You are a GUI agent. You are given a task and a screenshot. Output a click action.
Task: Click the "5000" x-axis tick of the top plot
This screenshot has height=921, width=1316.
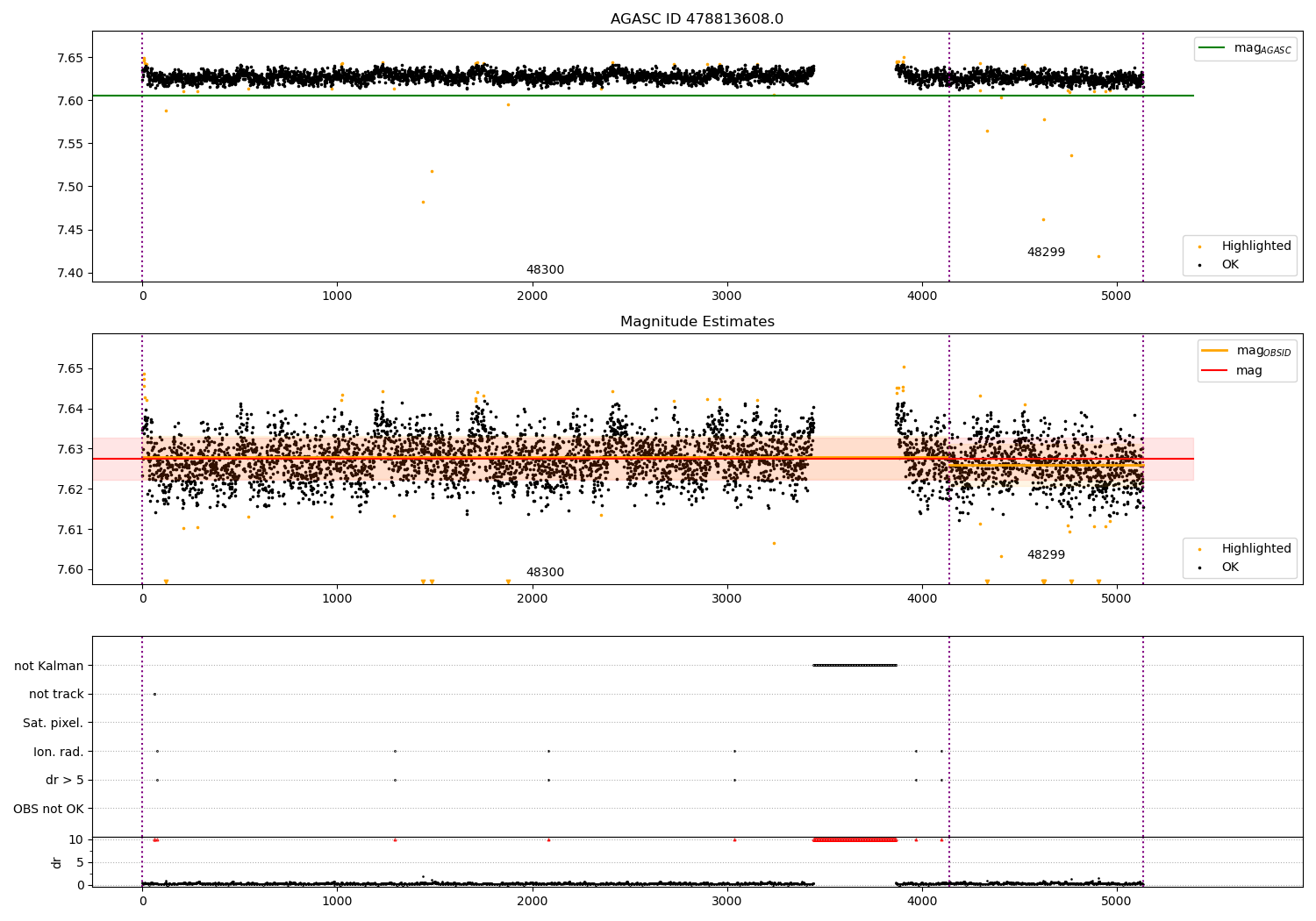coord(1117,296)
